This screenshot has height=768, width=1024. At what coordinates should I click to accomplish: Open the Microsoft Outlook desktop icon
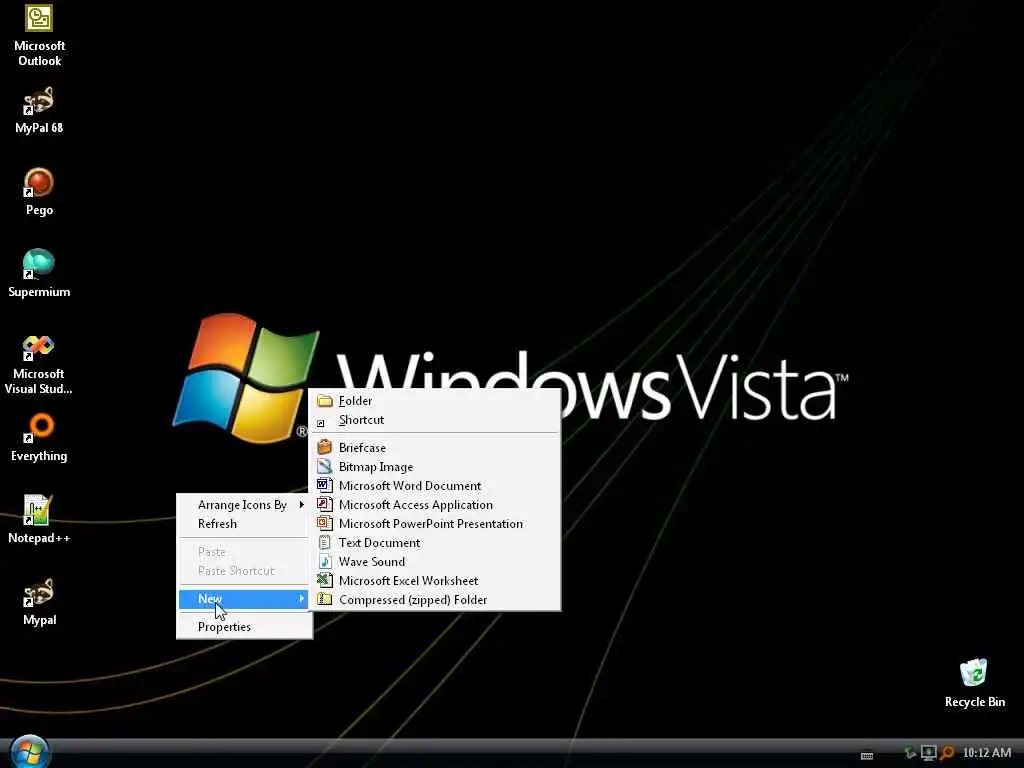coord(39,35)
